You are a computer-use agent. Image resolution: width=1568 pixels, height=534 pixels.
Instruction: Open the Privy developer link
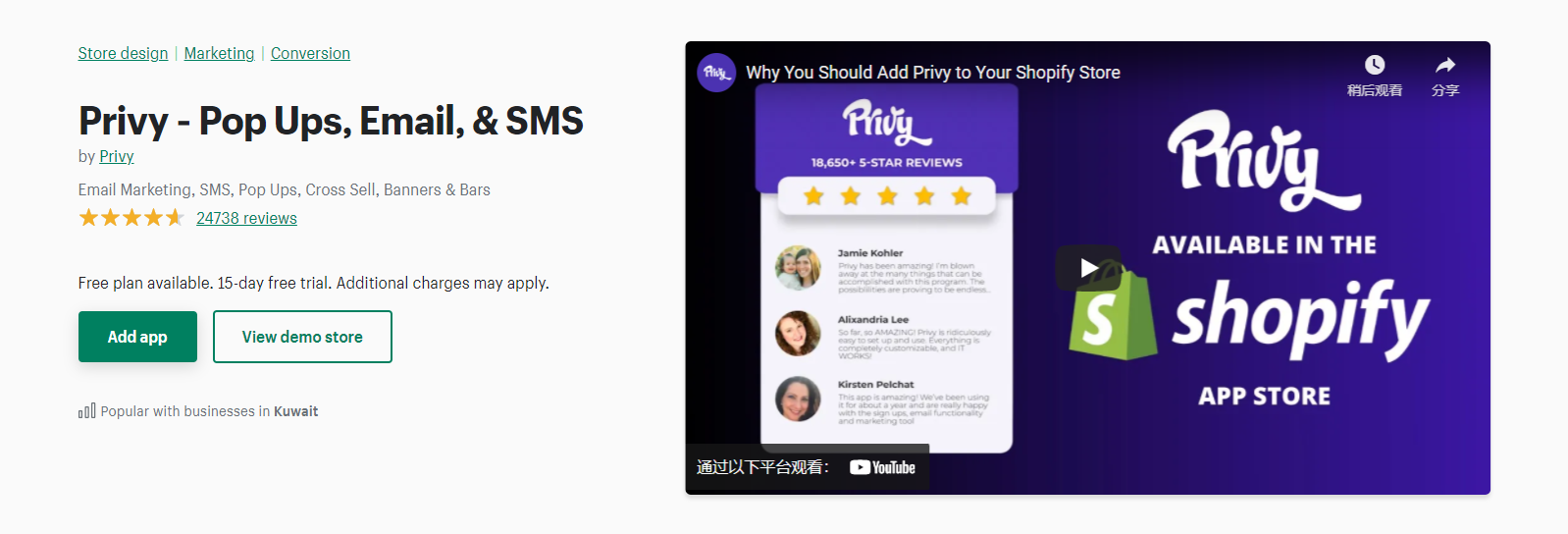tap(117, 156)
